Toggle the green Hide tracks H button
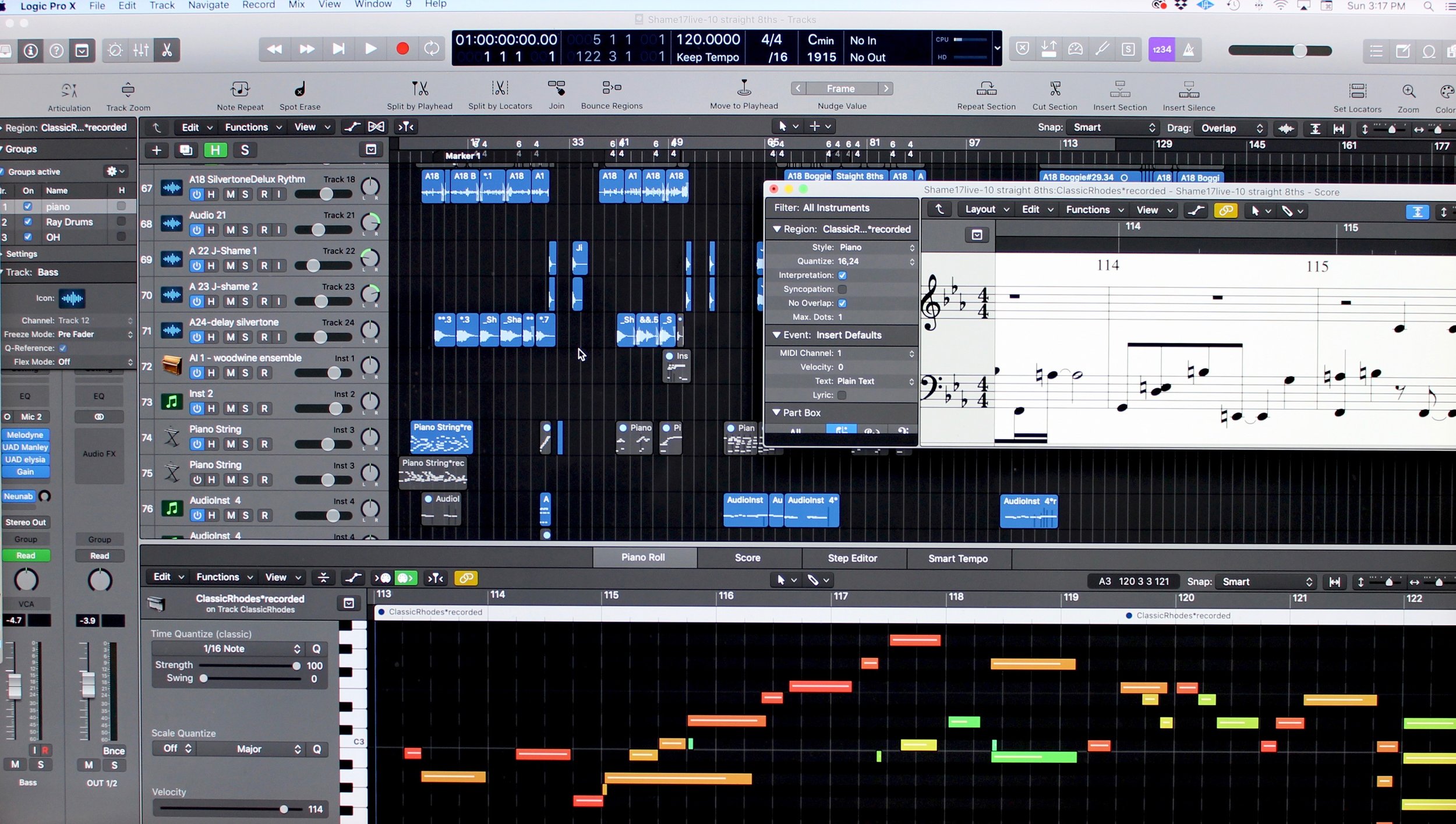Screen dimensions: 1456x824 215,150
